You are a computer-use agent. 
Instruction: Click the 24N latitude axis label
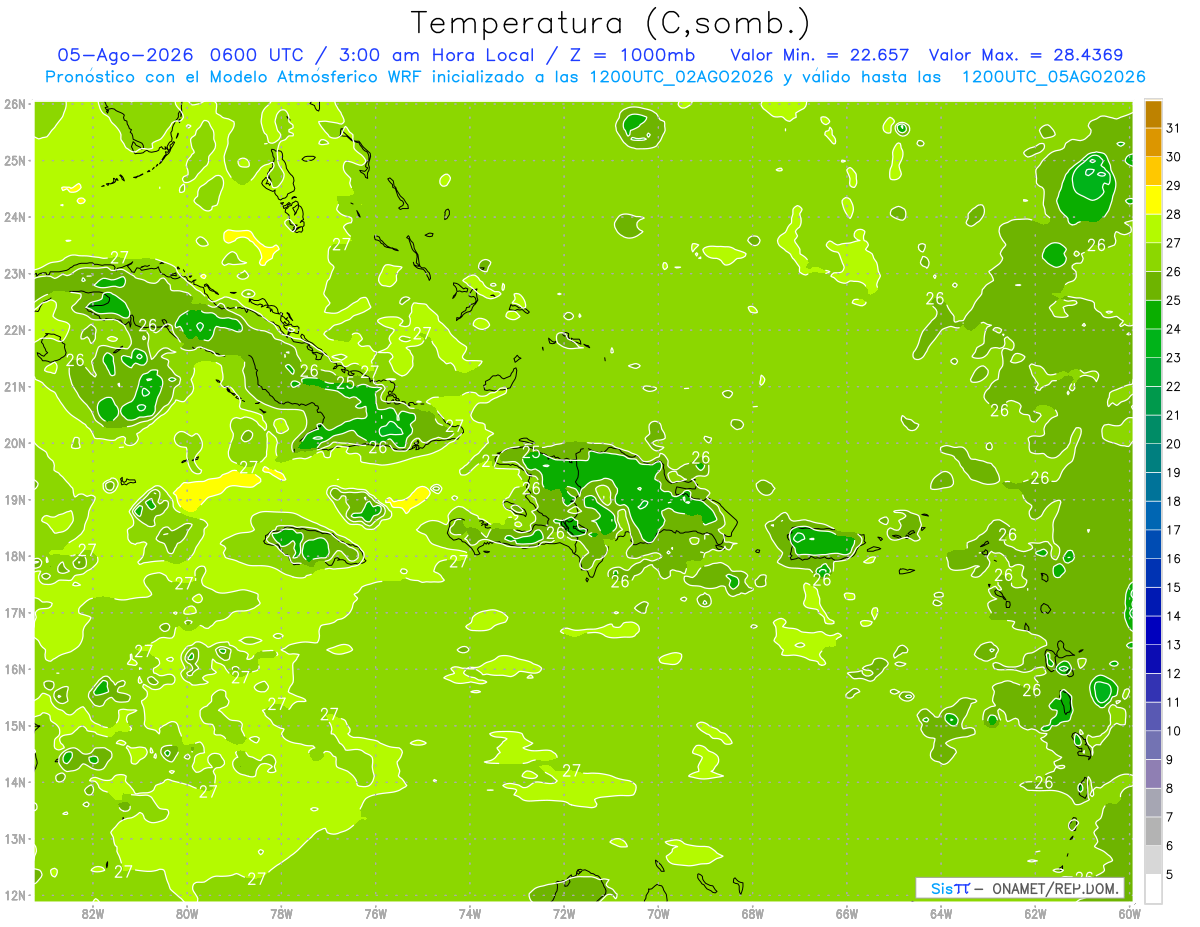pos(15,217)
